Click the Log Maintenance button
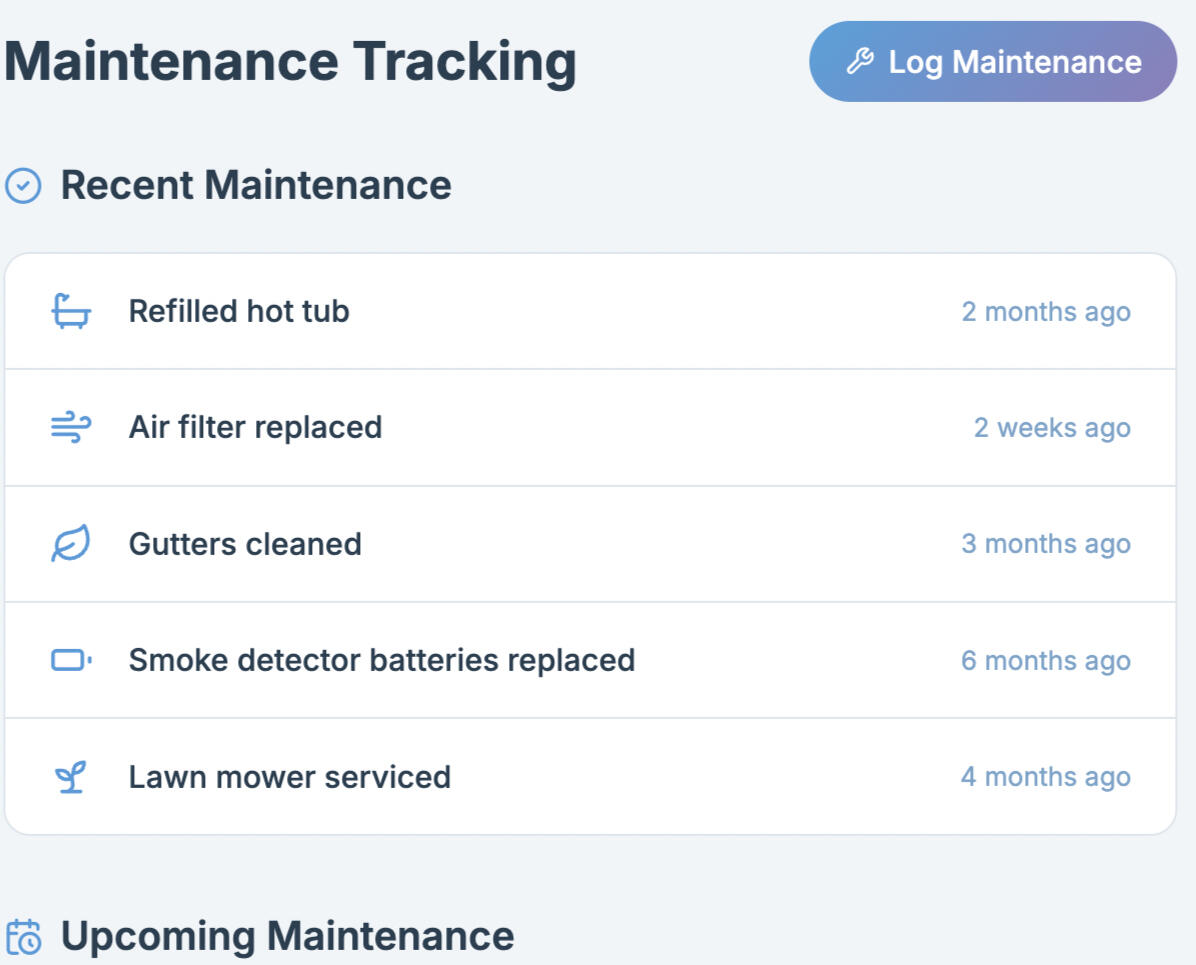 coord(992,62)
